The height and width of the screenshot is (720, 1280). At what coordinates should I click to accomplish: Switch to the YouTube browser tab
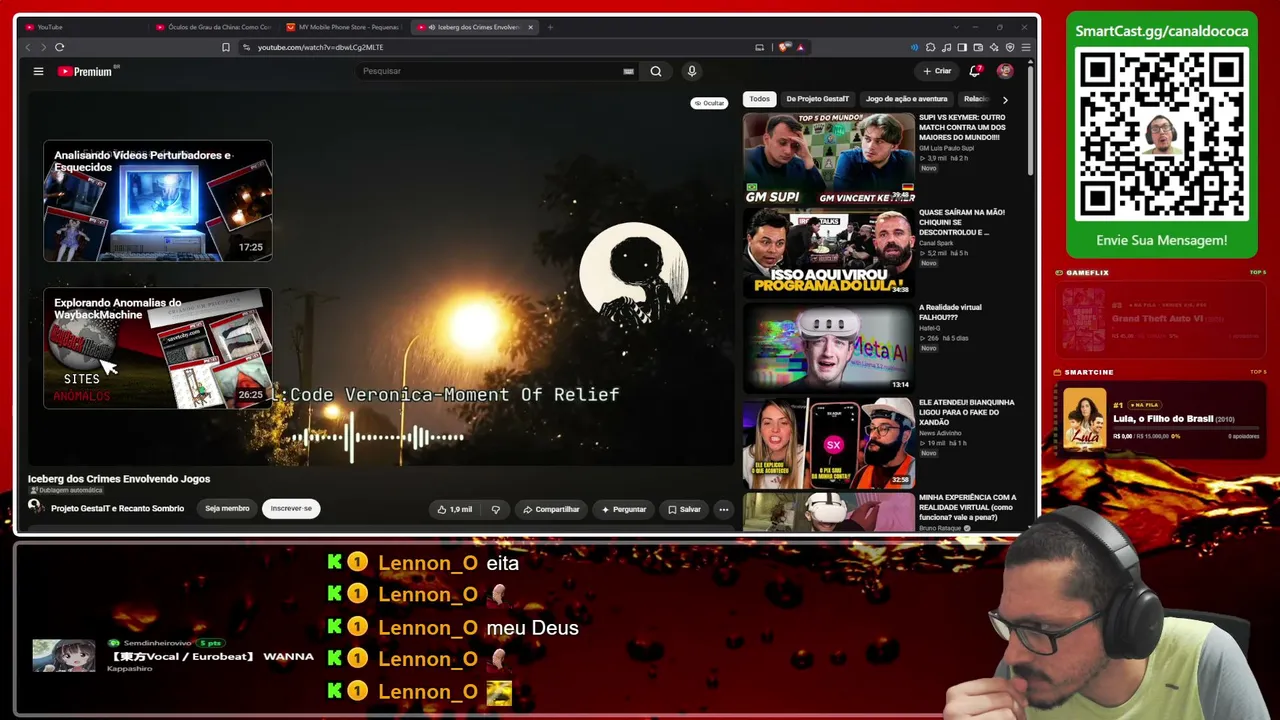tap(80, 27)
